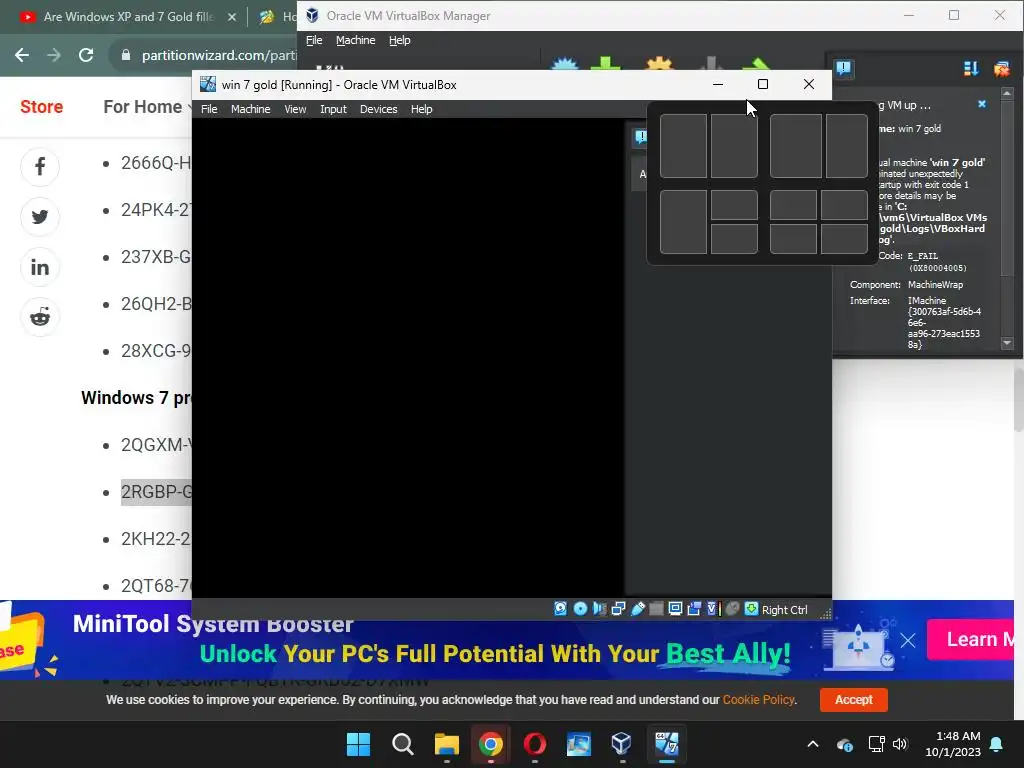Click the USB devices indicator in VM status bar
This screenshot has width=1024, height=768.
click(x=637, y=609)
